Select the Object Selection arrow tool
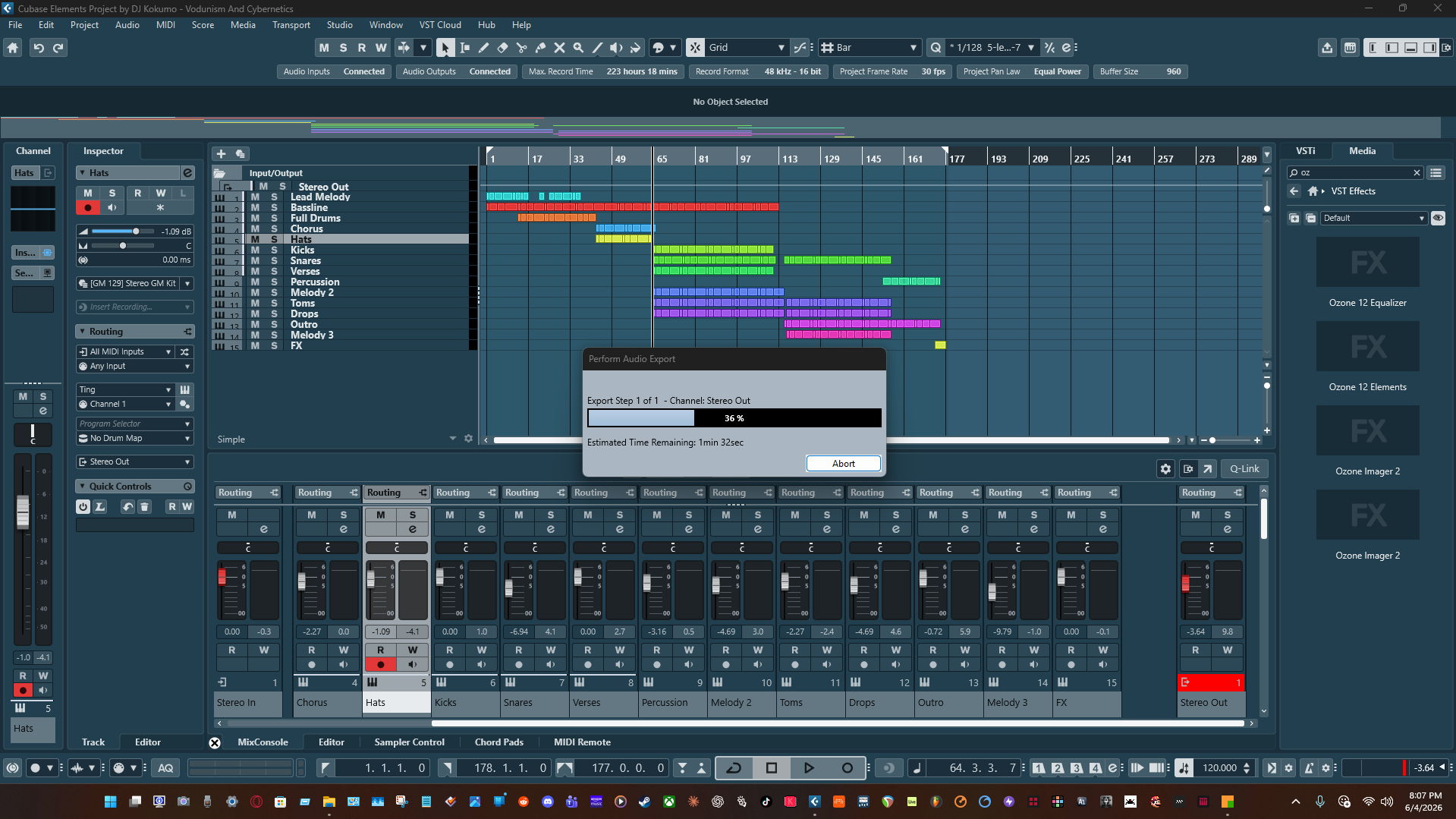Viewport: 1456px width, 819px height. pos(445,48)
